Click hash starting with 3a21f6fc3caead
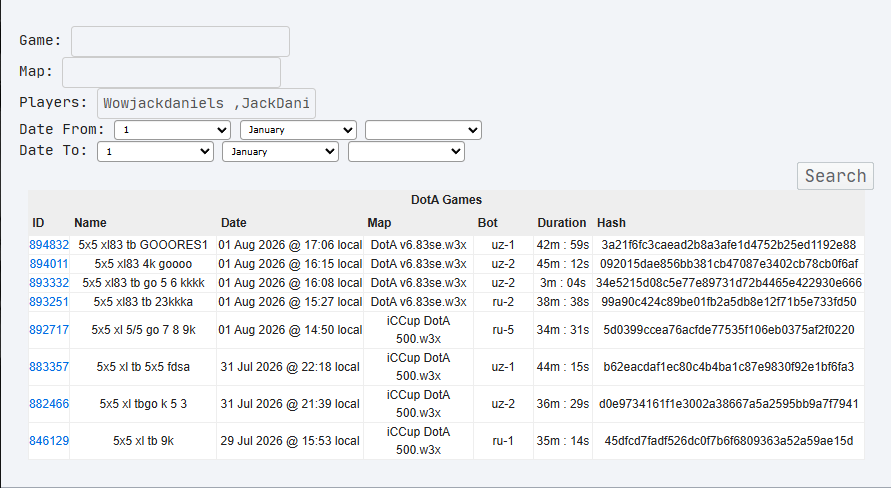Screen dimensions: 891x488 728,245
